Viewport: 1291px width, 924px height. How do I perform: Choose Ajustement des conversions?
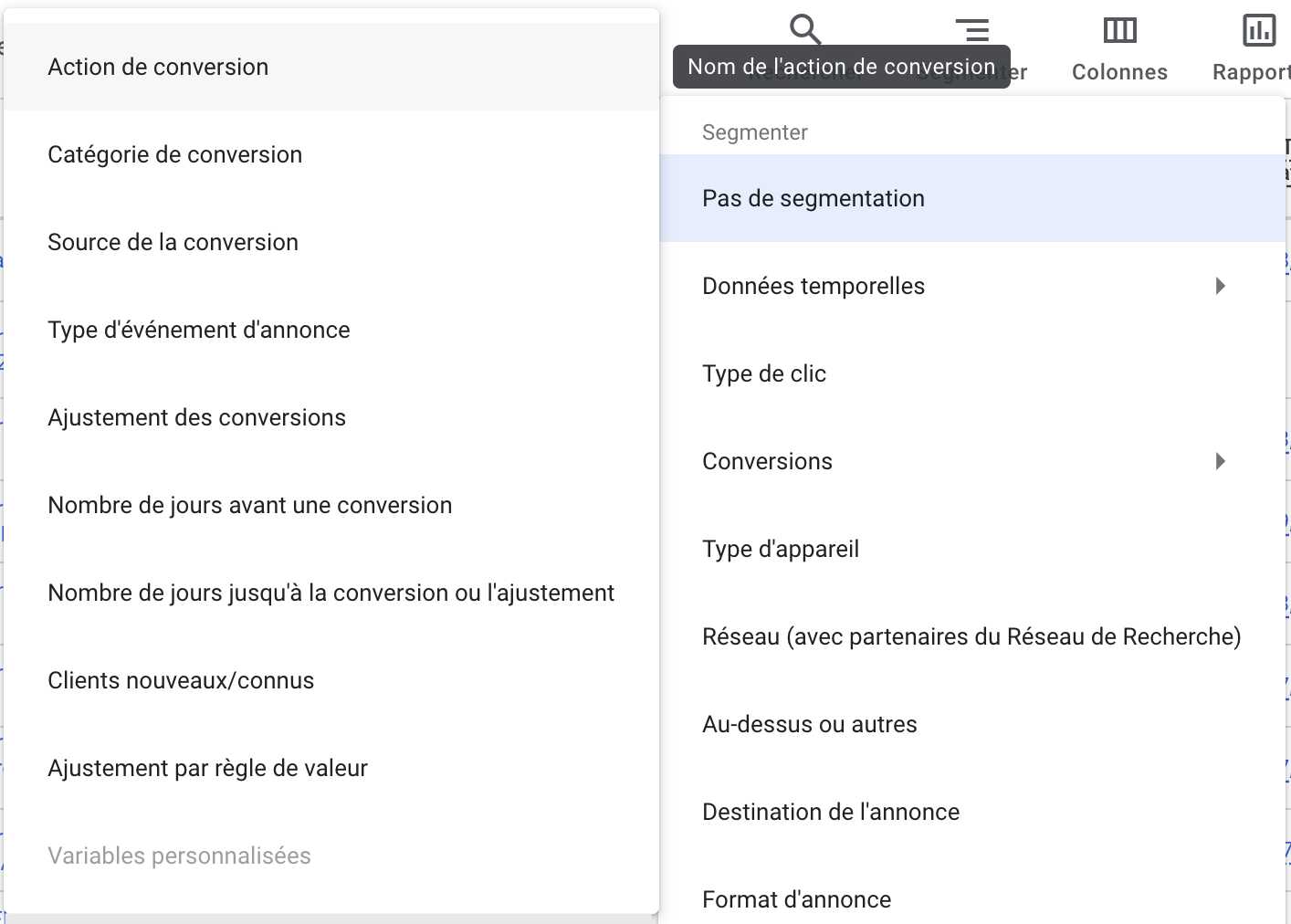pyautogui.click(x=331, y=417)
